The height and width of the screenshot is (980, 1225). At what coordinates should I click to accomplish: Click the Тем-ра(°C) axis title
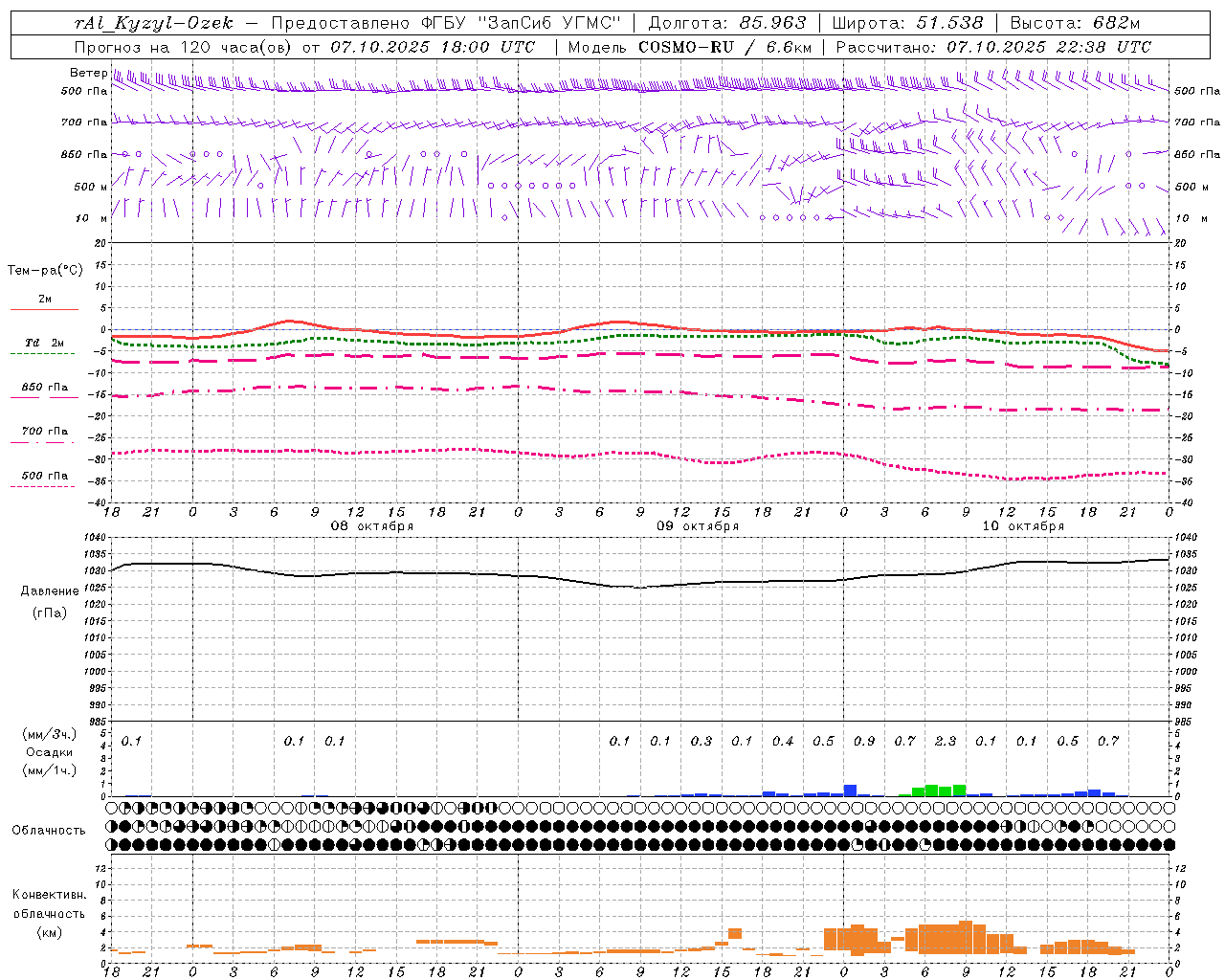coord(45,271)
